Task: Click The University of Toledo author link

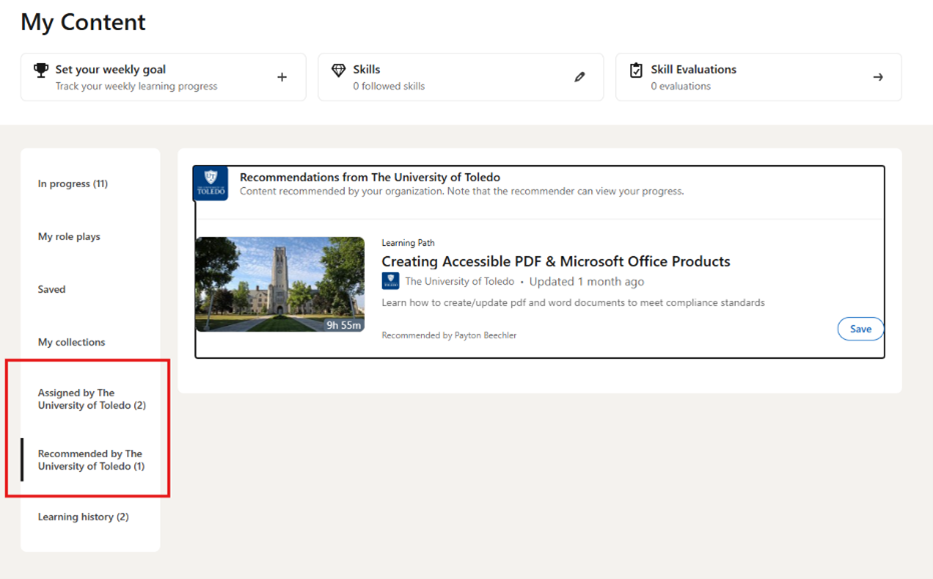Action: coord(459,281)
